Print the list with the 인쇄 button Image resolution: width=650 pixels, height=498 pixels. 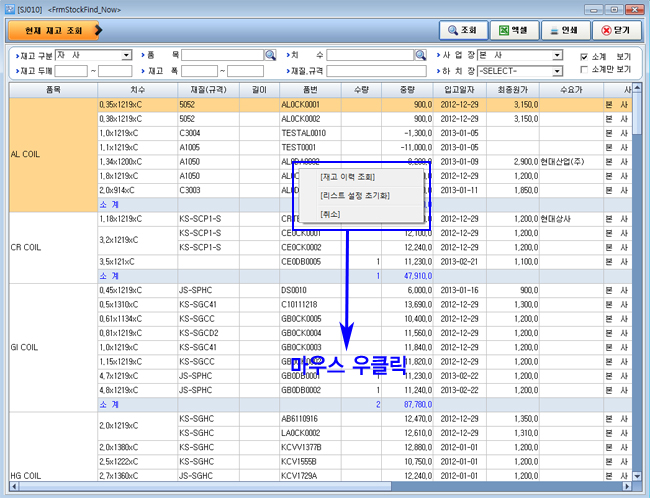pos(565,30)
